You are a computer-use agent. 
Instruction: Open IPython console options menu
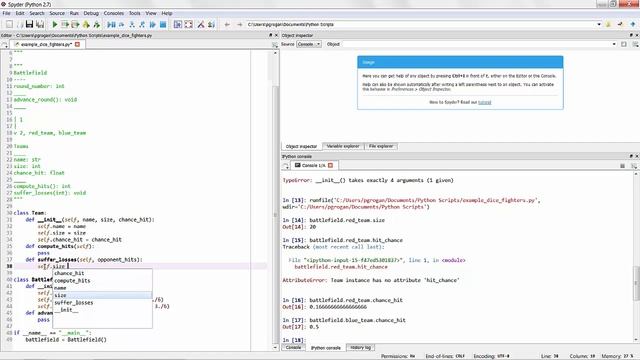pos(634,166)
